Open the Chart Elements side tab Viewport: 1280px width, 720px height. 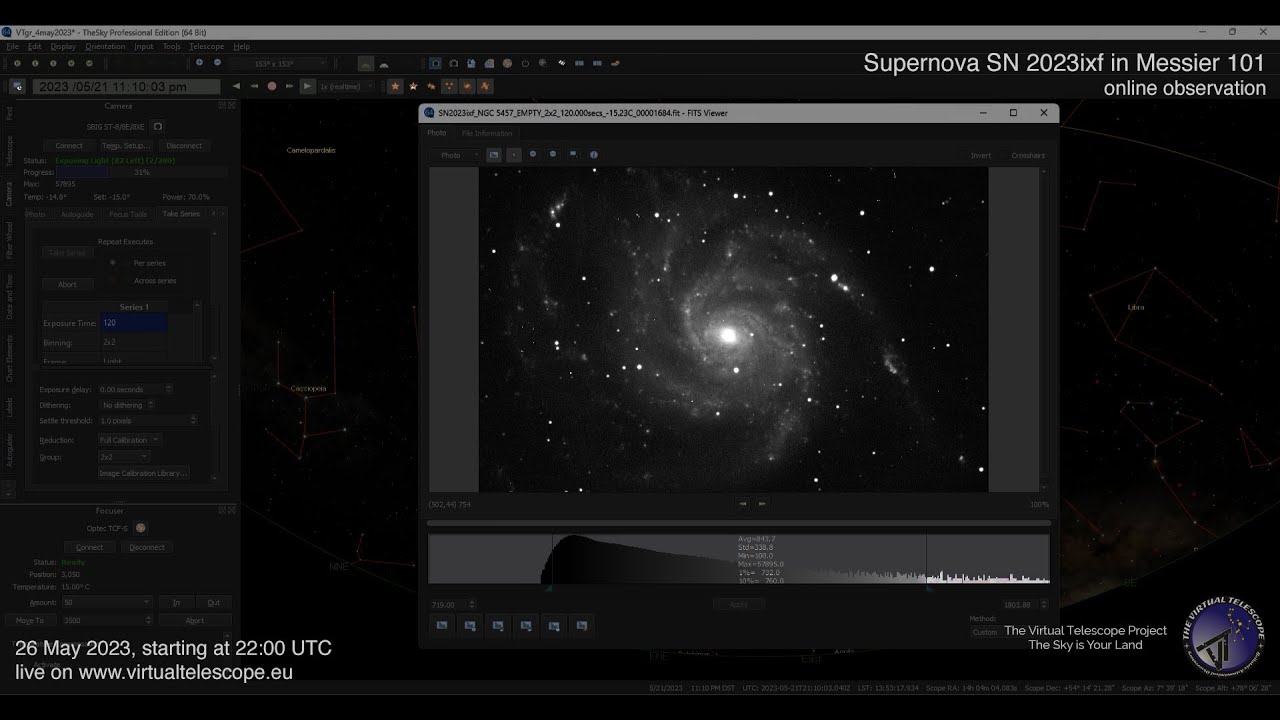point(10,359)
